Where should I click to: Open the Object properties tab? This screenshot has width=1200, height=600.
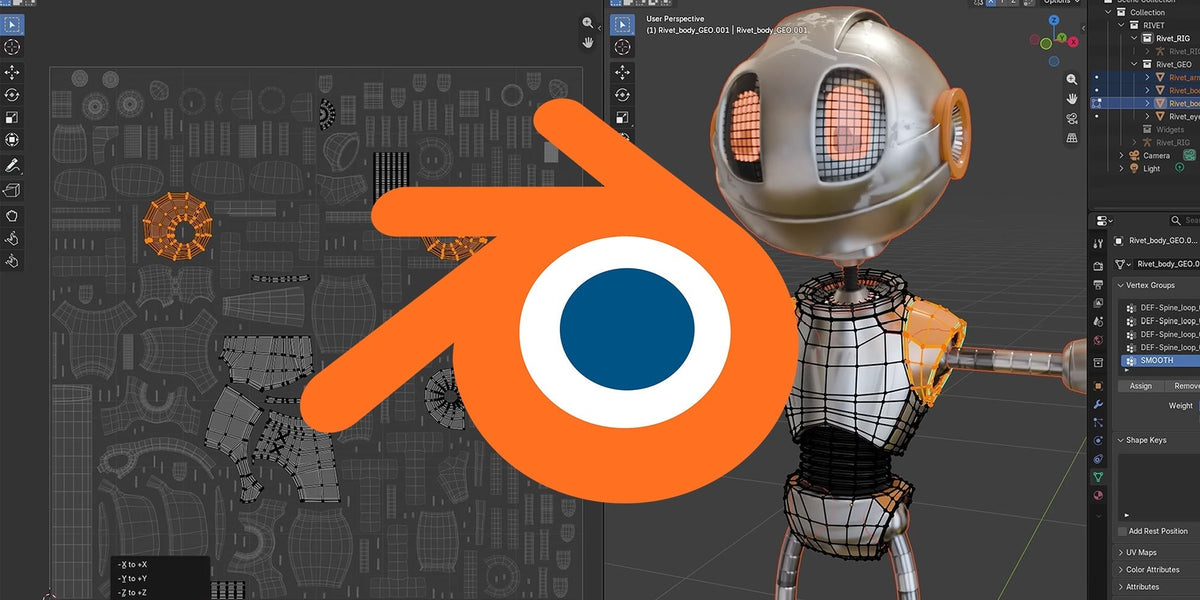1099,385
